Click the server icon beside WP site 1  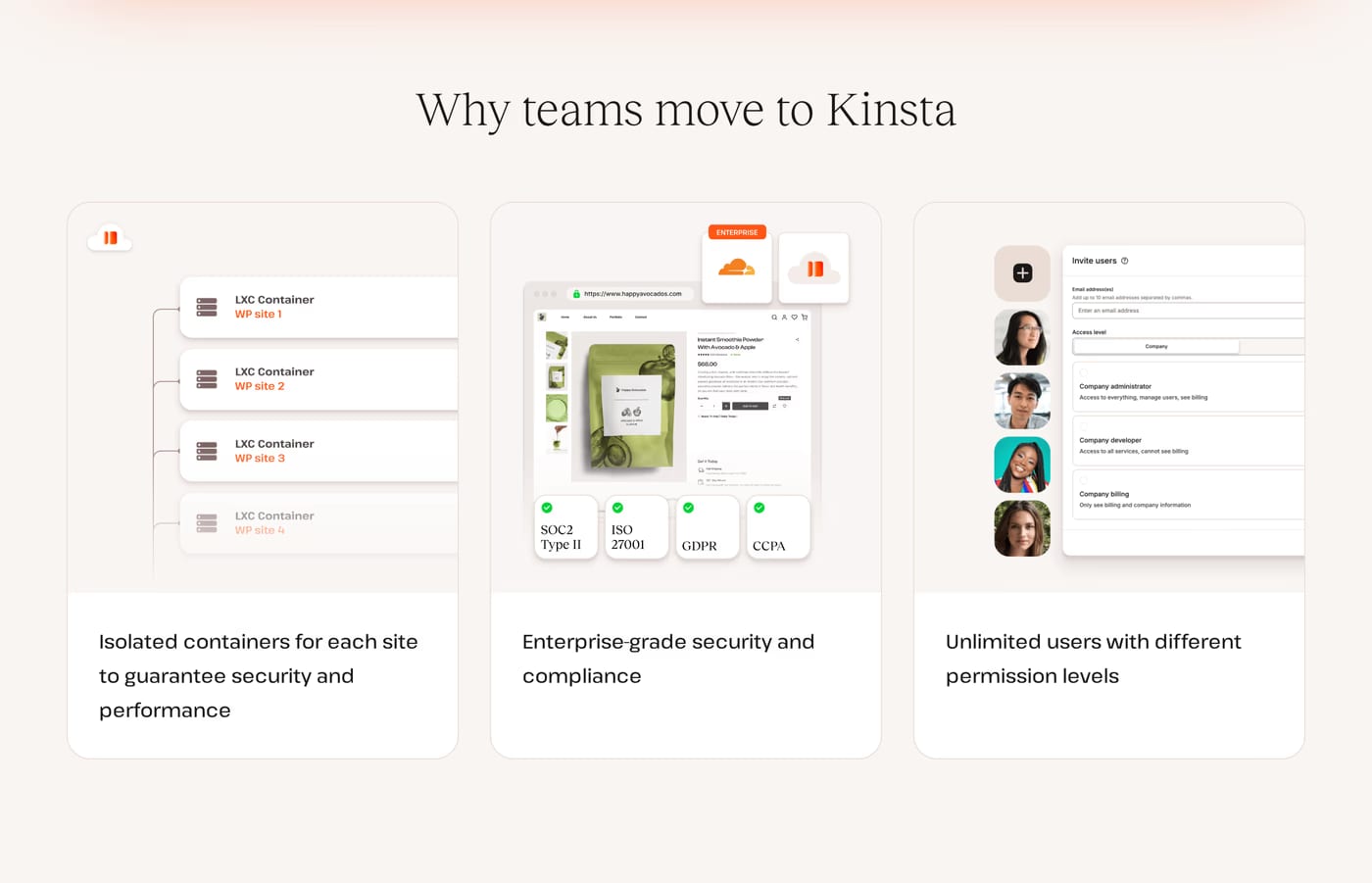(x=207, y=307)
